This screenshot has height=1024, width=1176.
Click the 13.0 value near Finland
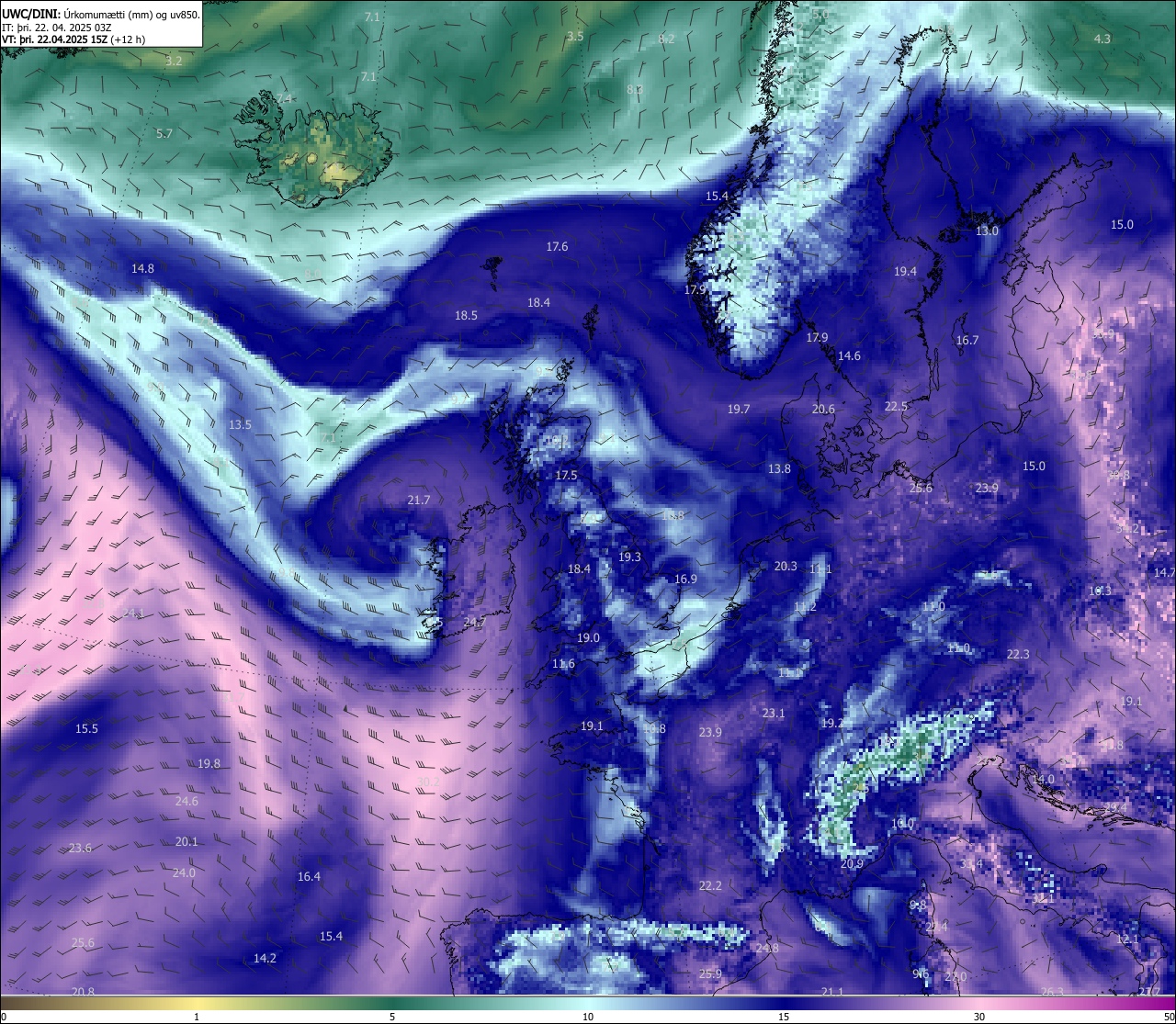tap(987, 231)
